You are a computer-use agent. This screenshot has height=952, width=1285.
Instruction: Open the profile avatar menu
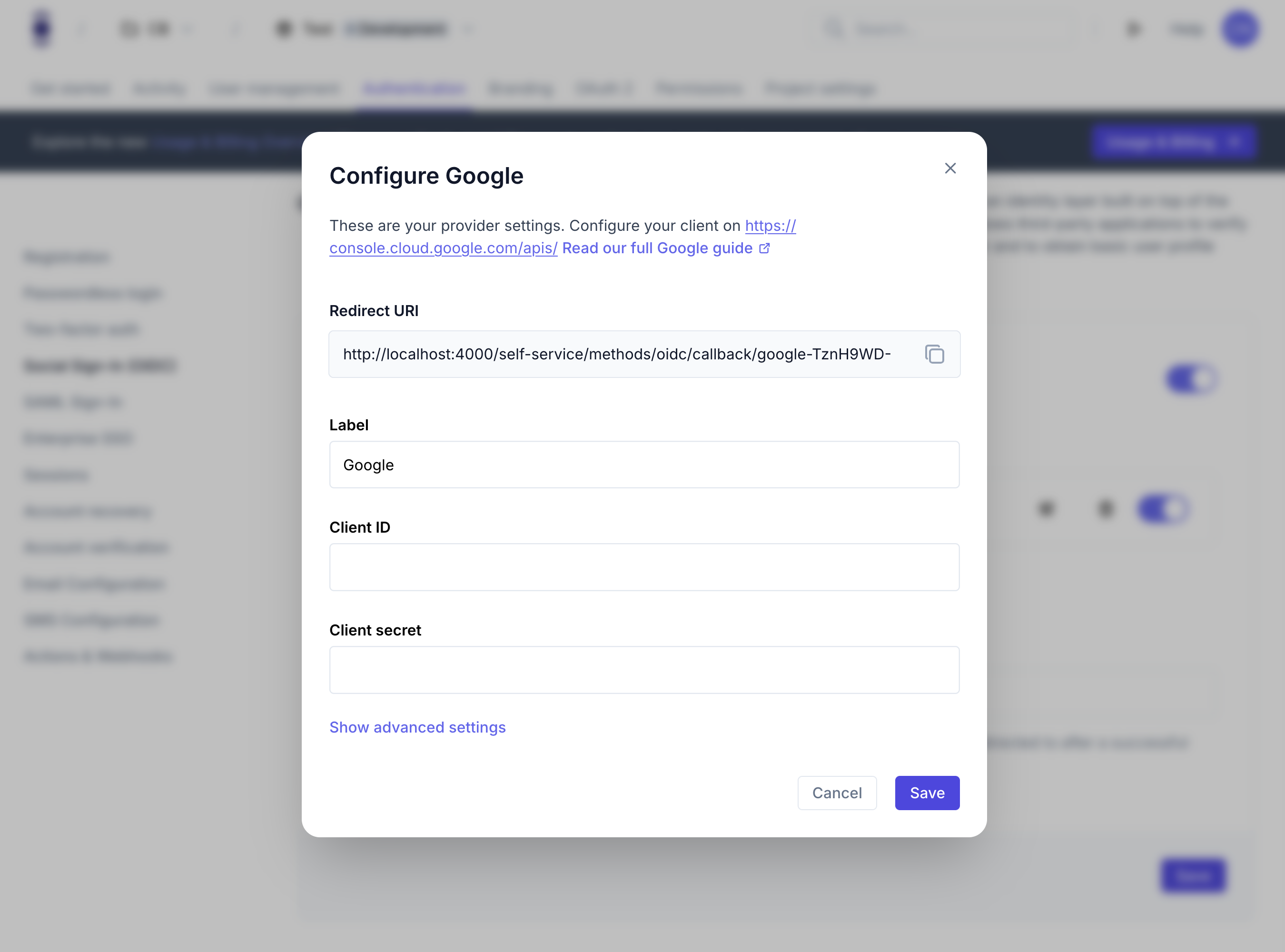tap(1240, 29)
